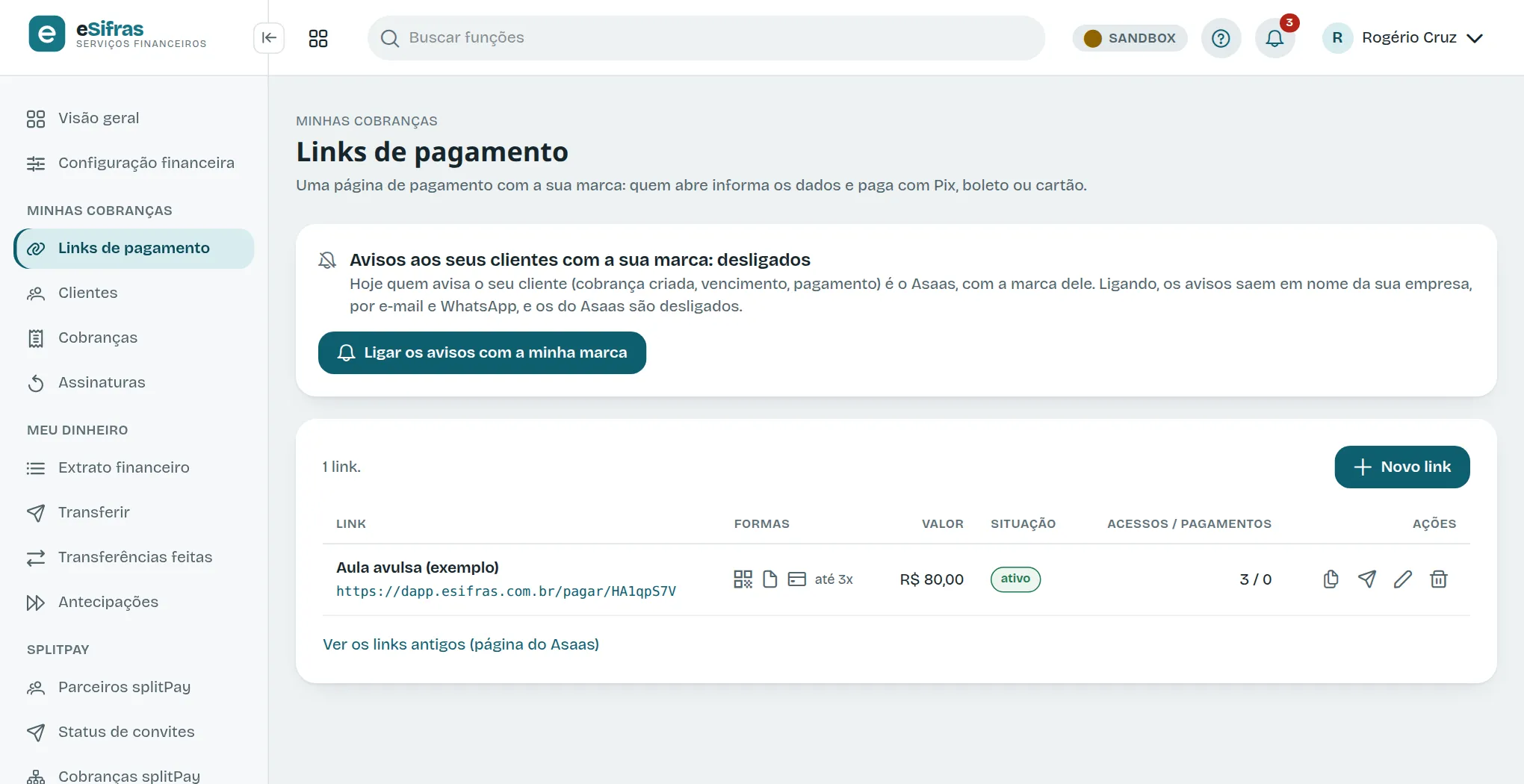Send the Aula avulsa link
This screenshot has height=784, width=1524.
1366,579
